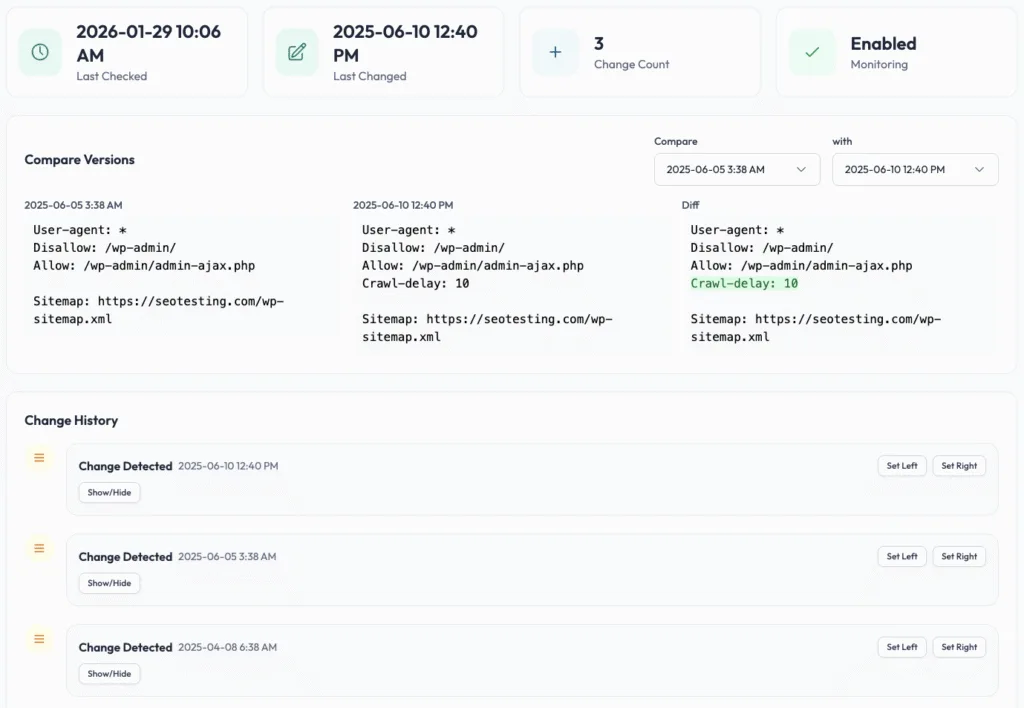1024x708 pixels.
Task: Click the orange list icon beside the 2025-06-10 change
Action: (x=38, y=457)
